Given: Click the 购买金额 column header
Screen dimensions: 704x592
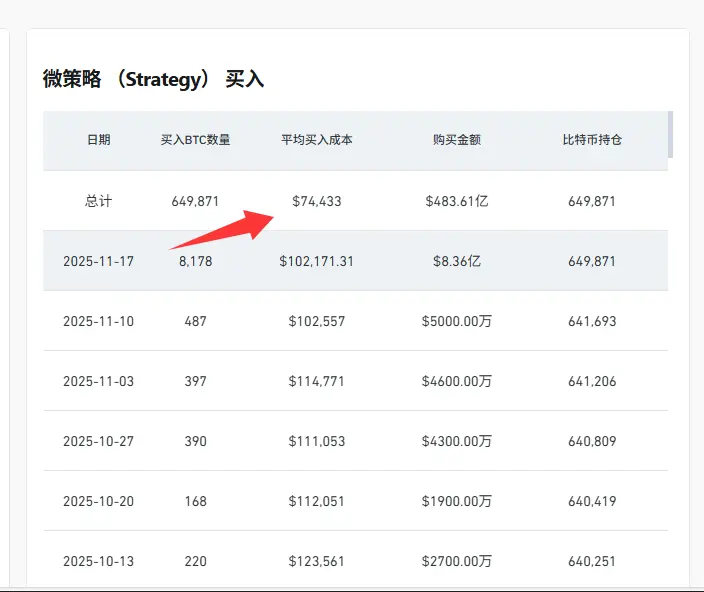Looking at the screenshot, I should coord(457,140).
